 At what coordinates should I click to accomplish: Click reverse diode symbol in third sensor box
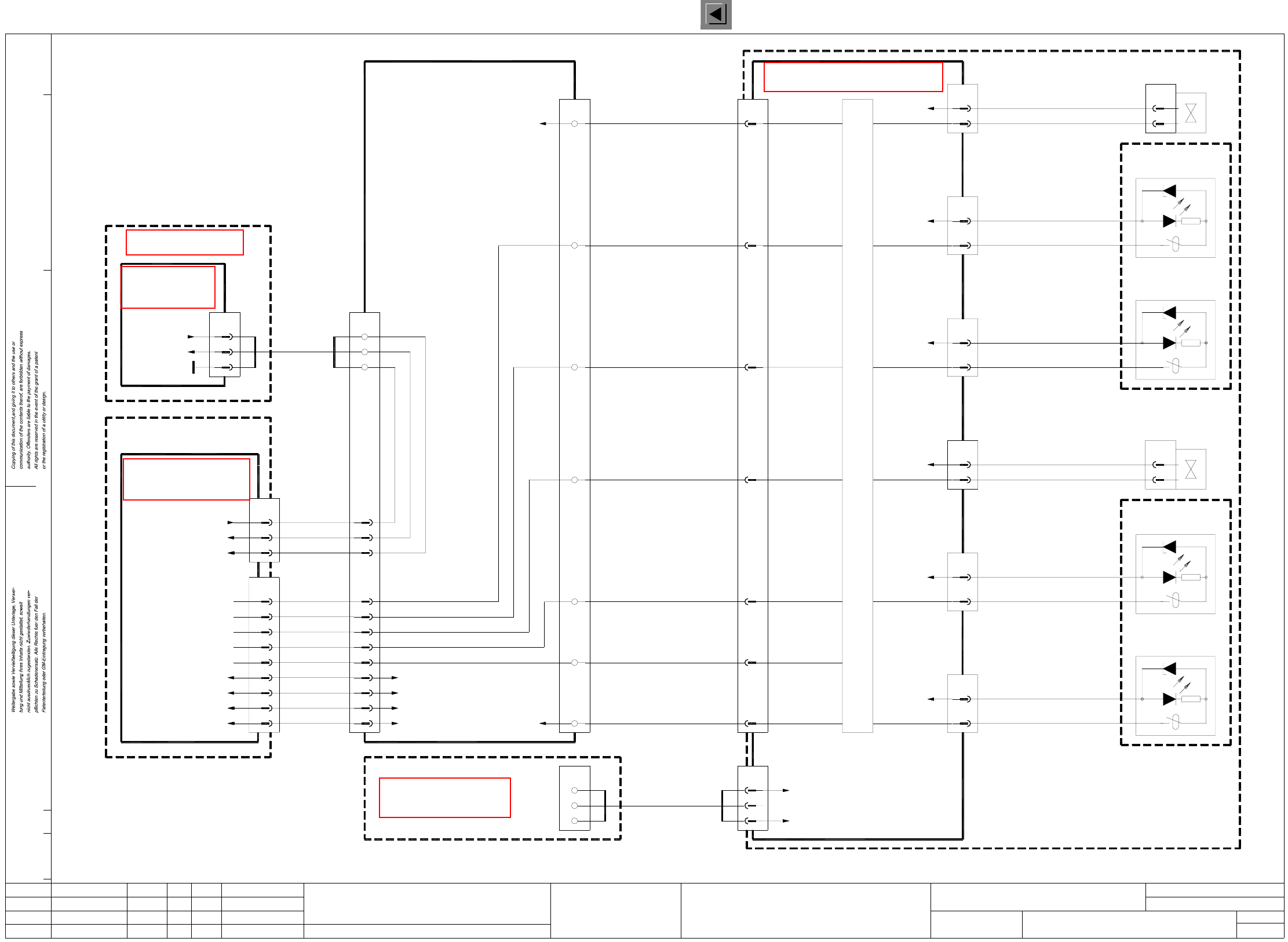pyautogui.click(x=1169, y=547)
